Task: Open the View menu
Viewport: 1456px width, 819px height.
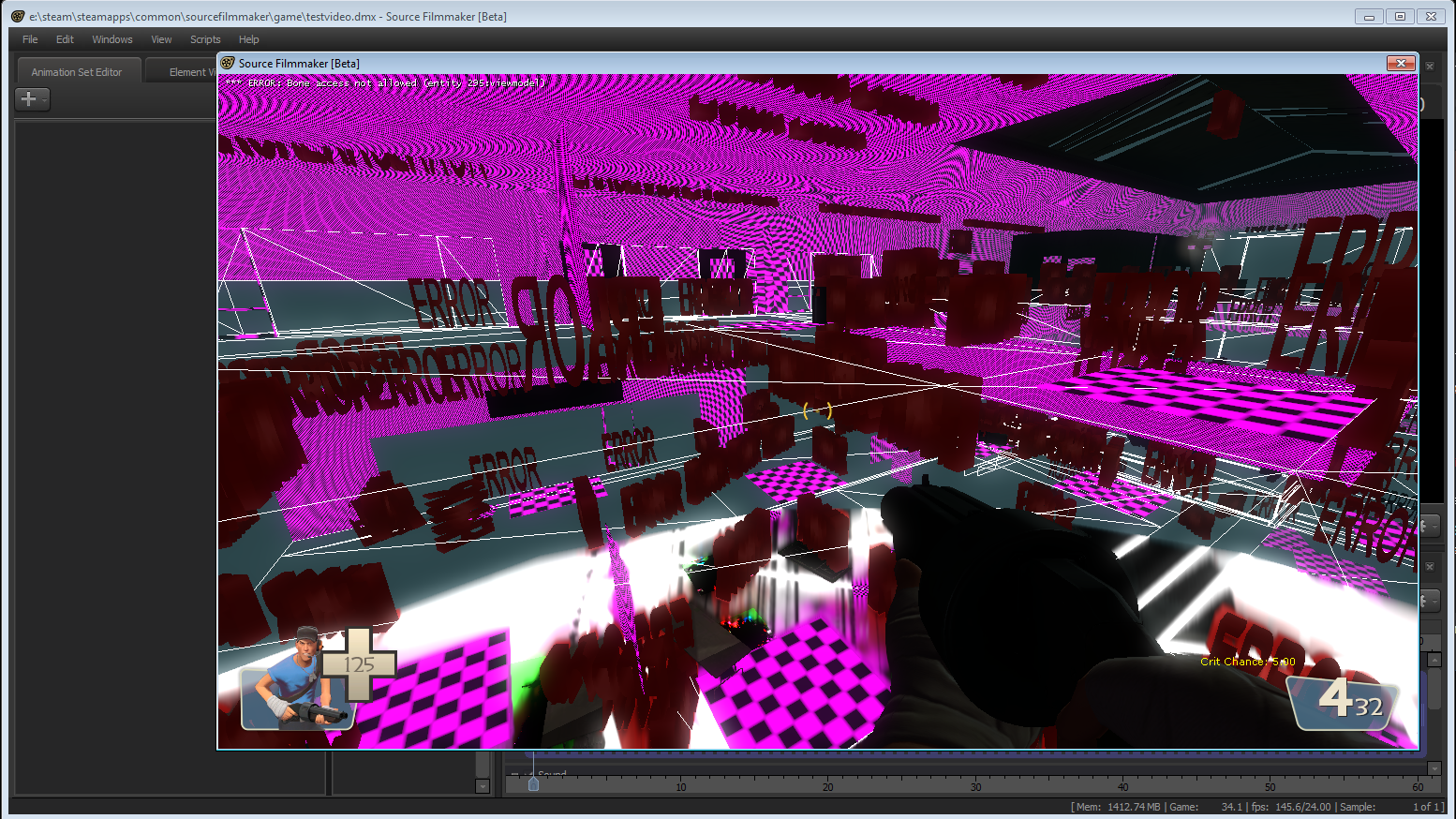Action: [161, 39]
